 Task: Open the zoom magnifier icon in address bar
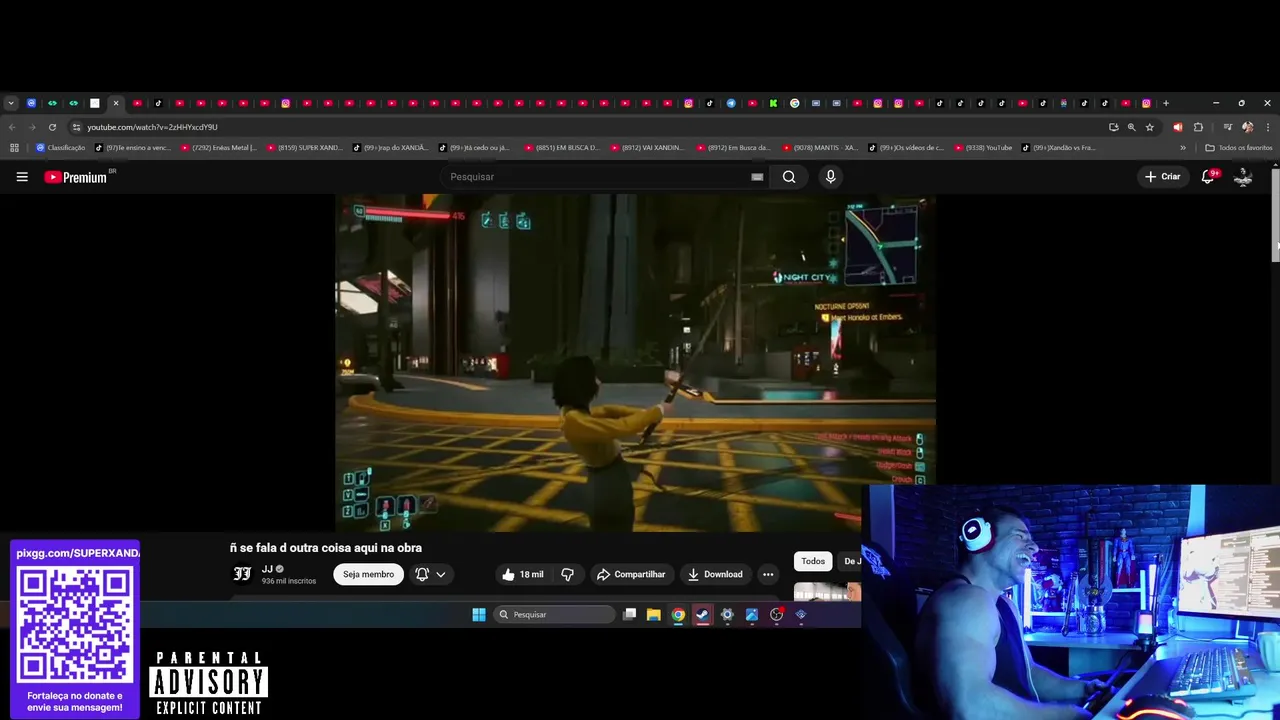[1131, 127]
